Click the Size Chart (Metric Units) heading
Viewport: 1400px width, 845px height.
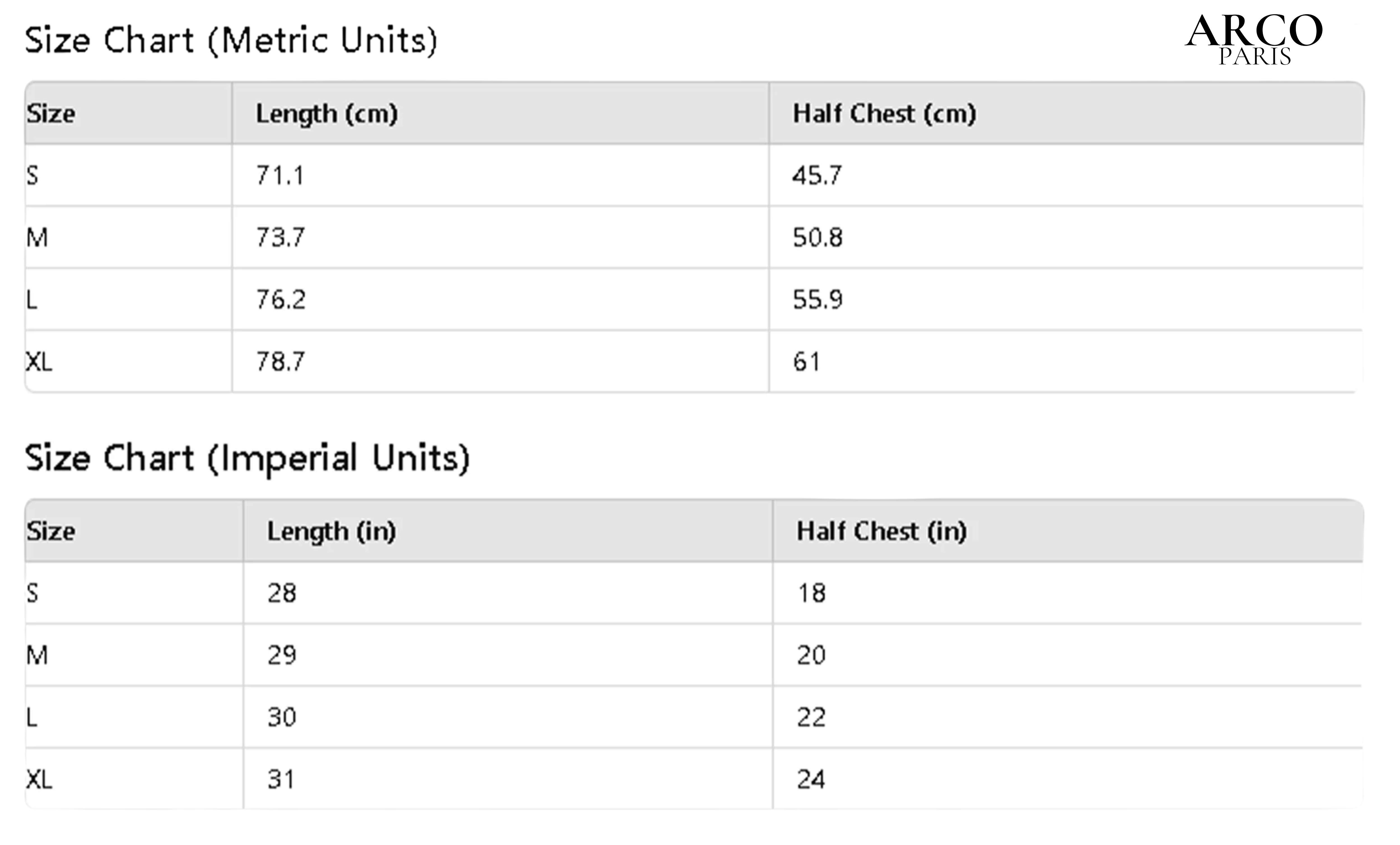click(x=231, y=41)
